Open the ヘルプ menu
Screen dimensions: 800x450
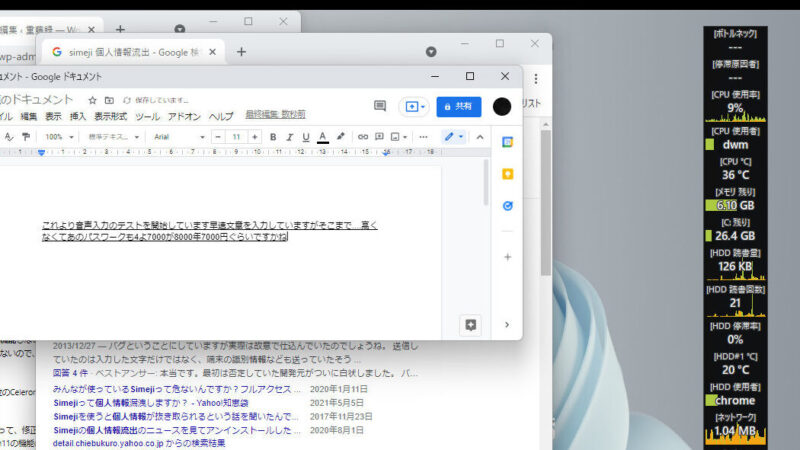221,116
